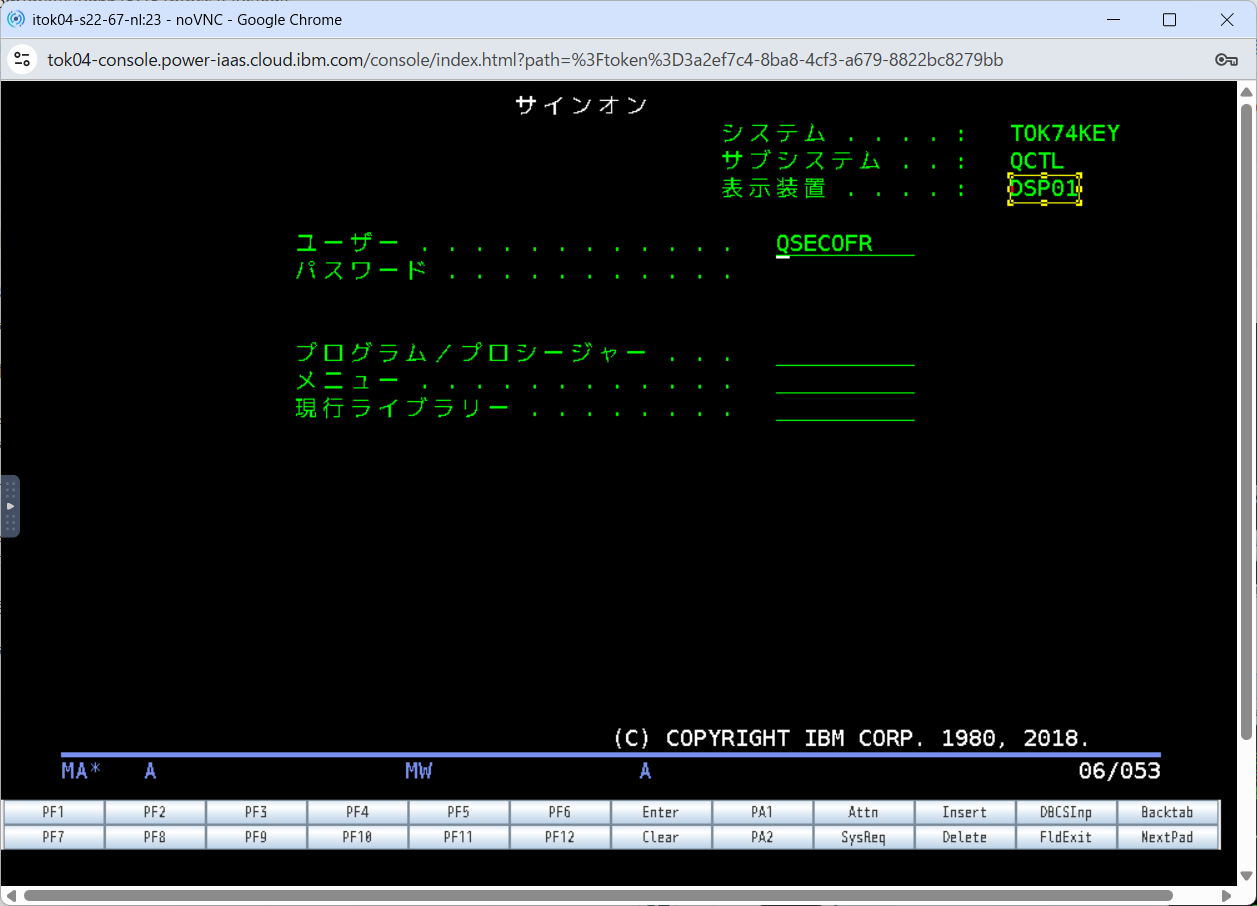1257x906 pixels.
Task: Click the Attn keypad button
Action: click(x=863, y=812)
